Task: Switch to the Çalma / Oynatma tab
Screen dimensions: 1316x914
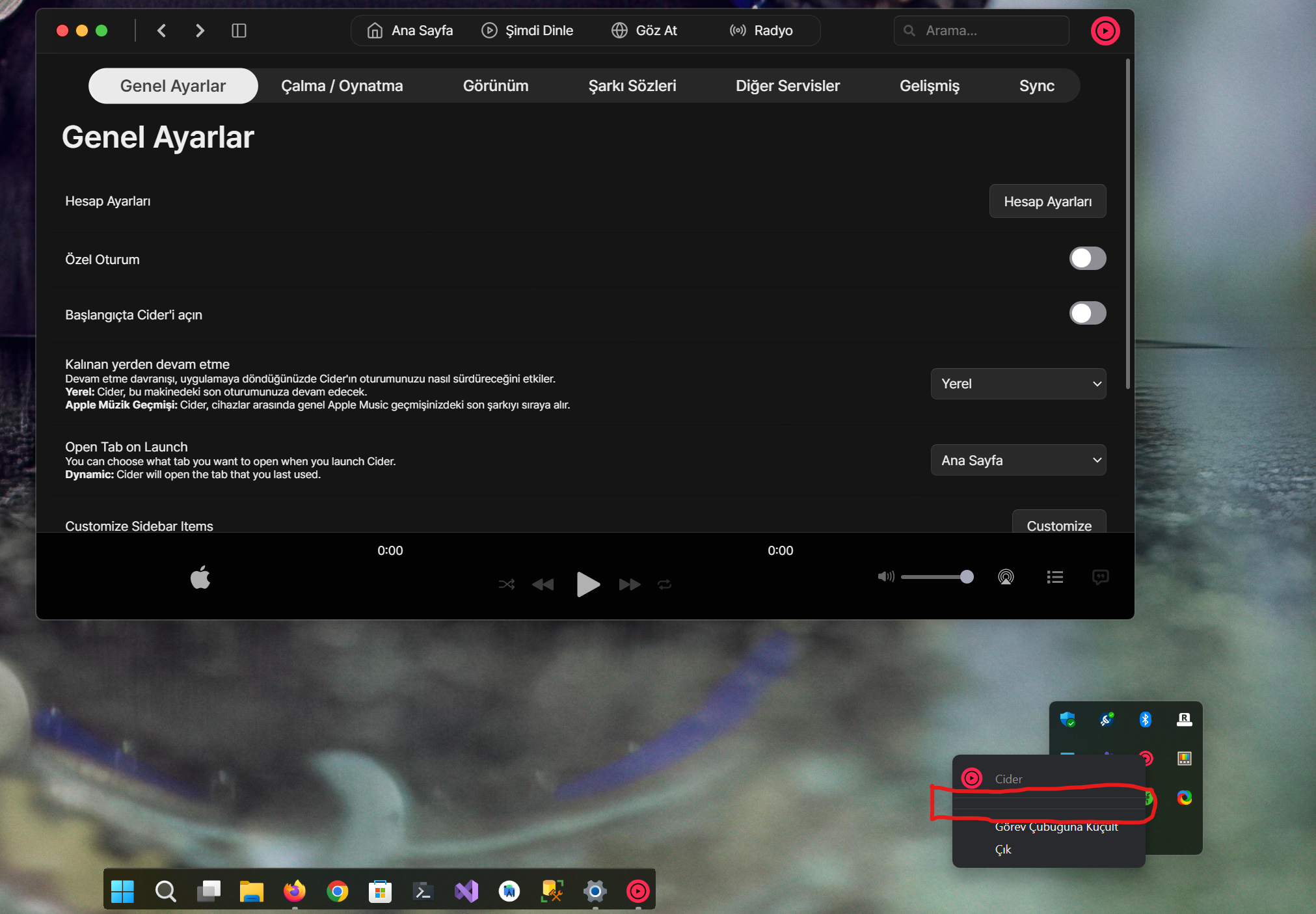Action: click(x=342, y=86)
